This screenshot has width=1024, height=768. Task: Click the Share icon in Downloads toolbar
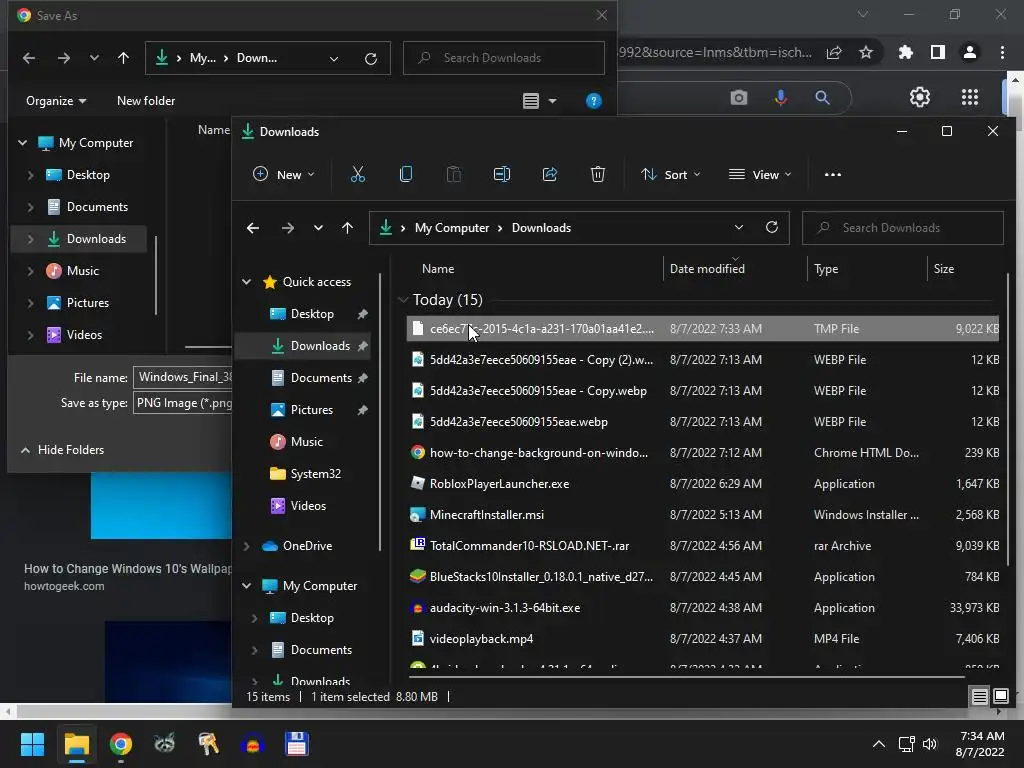pos(550,174)
